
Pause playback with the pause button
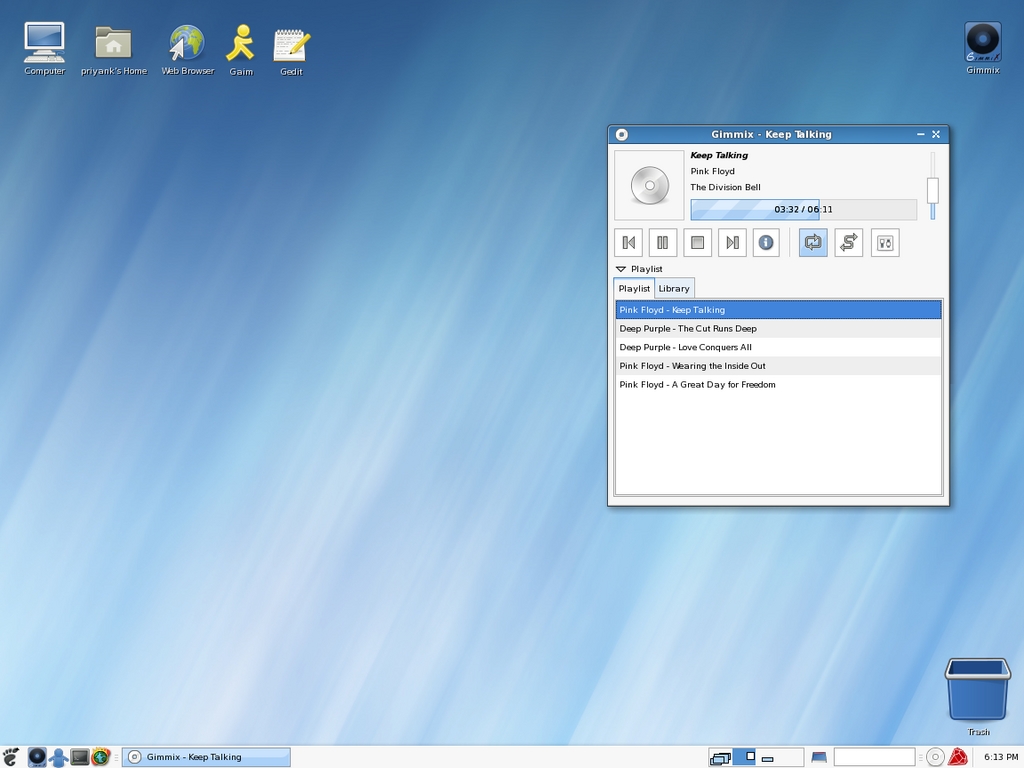(x=662, y=243)
